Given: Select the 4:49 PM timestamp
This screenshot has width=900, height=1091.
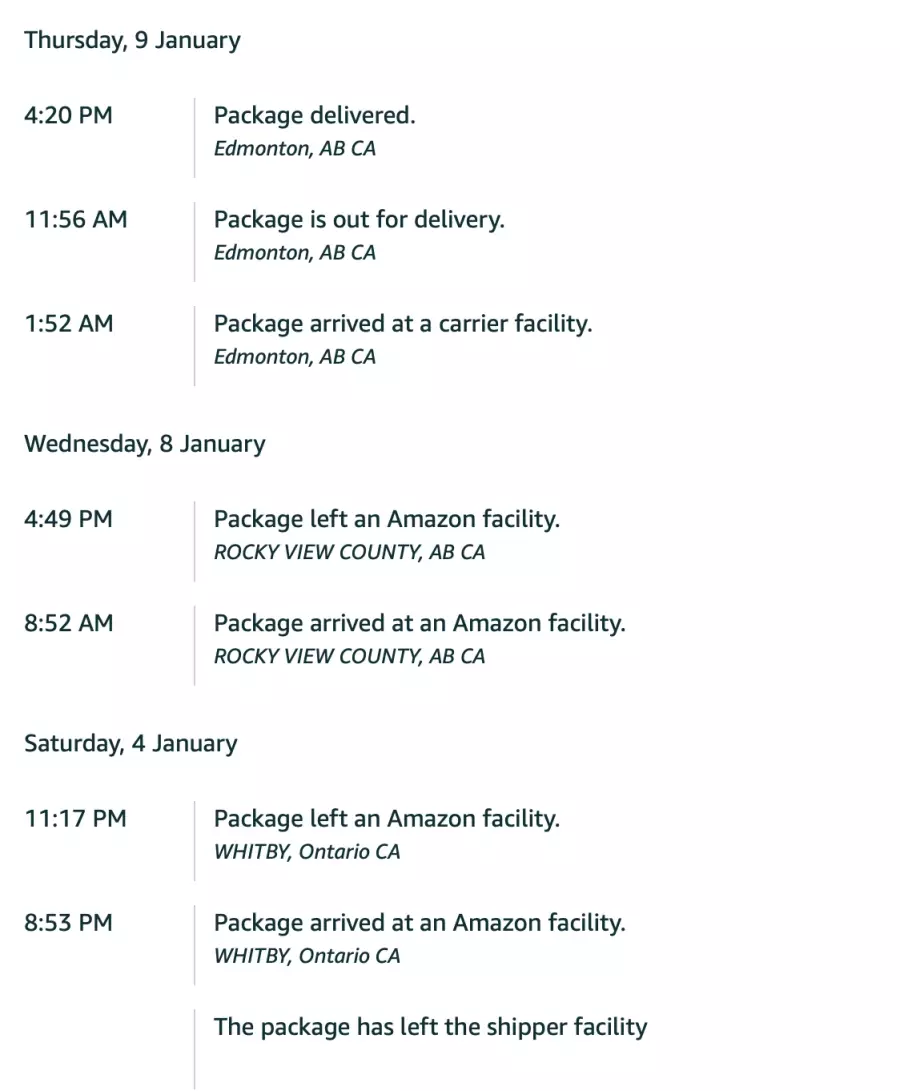Looking at the screenshot, I should [x=68, y=520].
